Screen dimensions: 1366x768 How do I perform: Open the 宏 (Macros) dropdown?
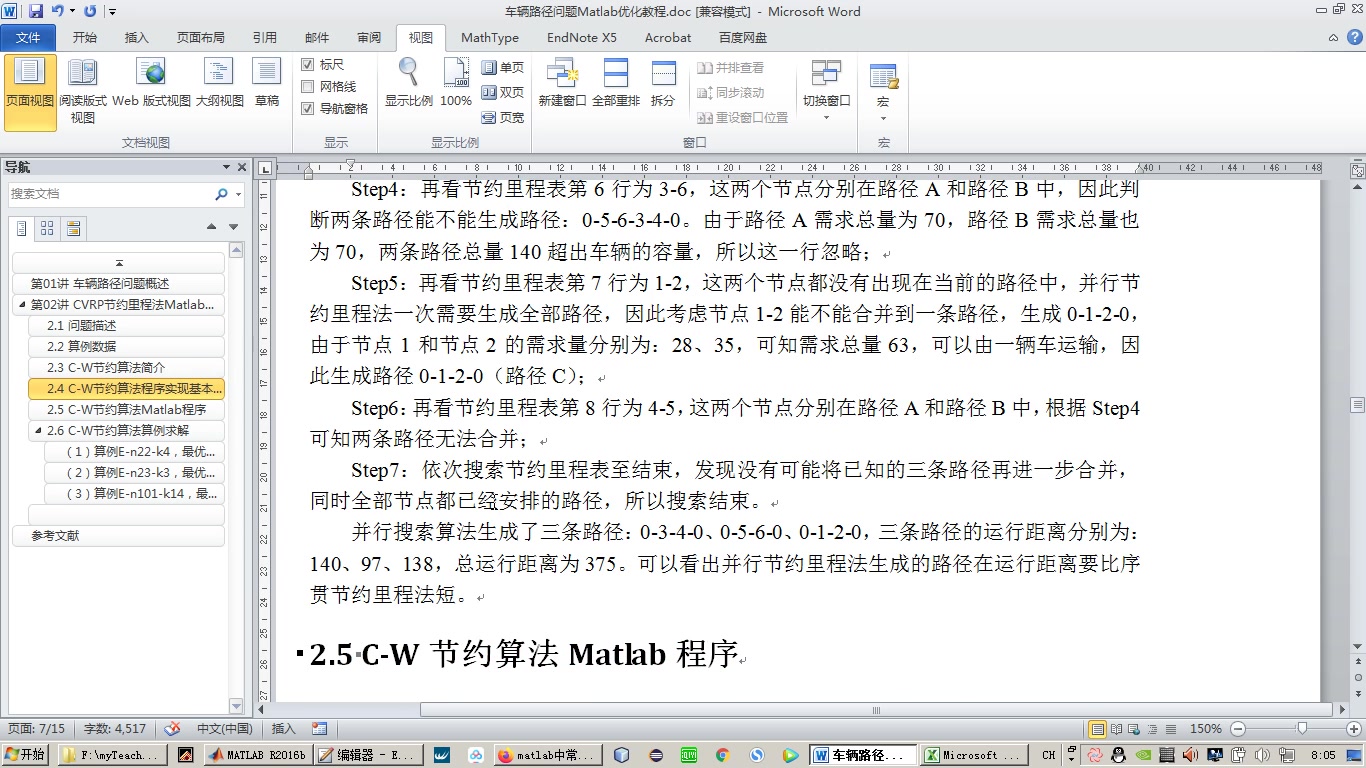tap(883, 116)
